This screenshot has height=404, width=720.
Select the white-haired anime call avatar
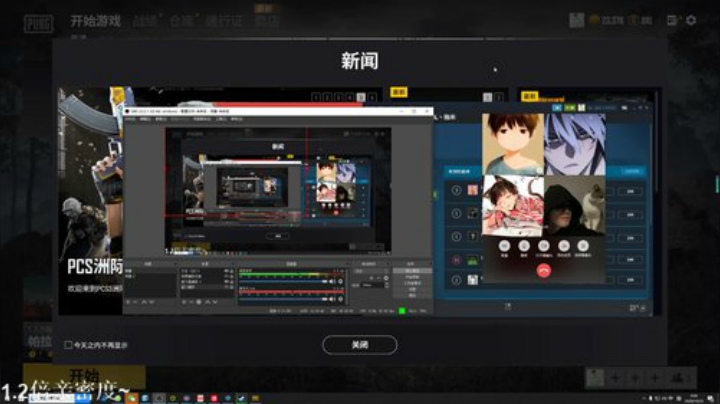click(x=575, y=145)
